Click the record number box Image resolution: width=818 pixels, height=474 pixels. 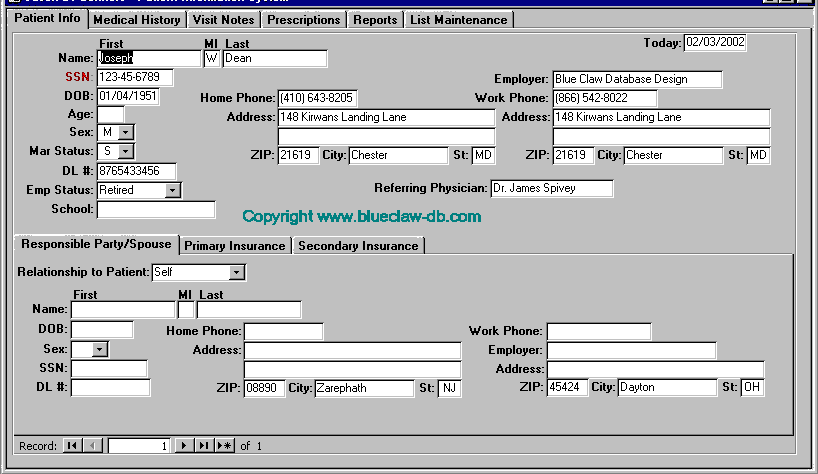click(139, 446)
